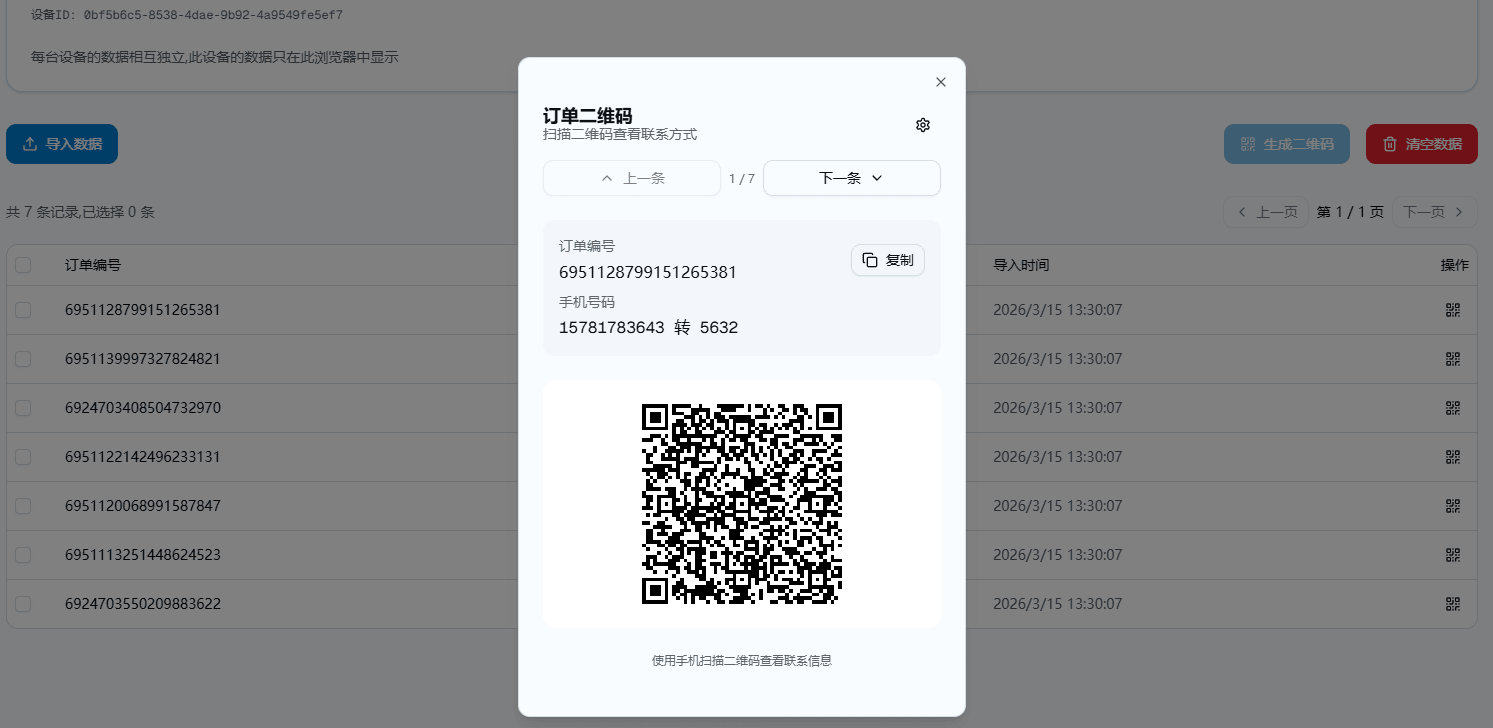Click order number 6924703408504732970 in table
Screen dimensions: 1493x728
(143, 408)
